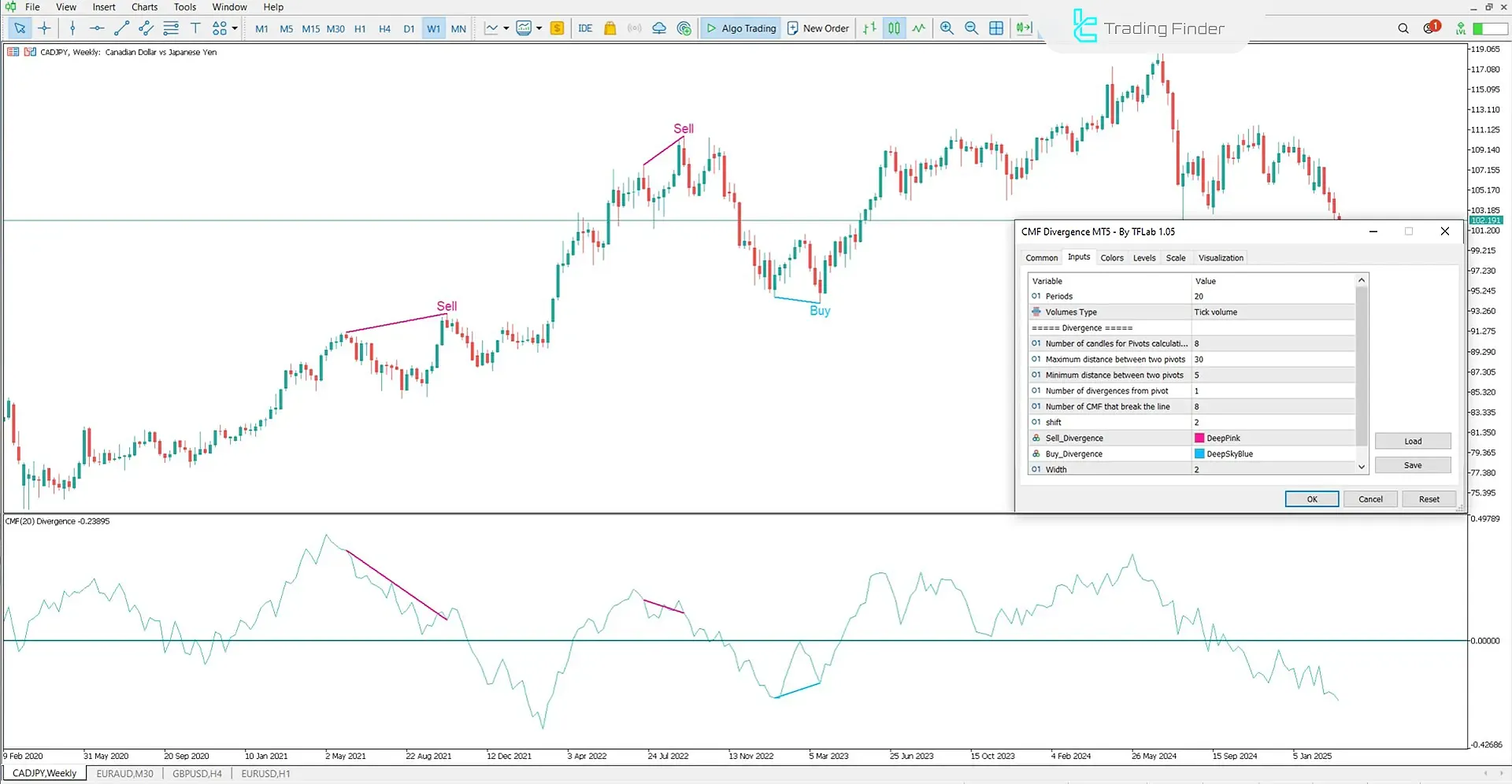Select the Crosshair tool
This screenshot has height=784, width=1512.
coord(45,28)
